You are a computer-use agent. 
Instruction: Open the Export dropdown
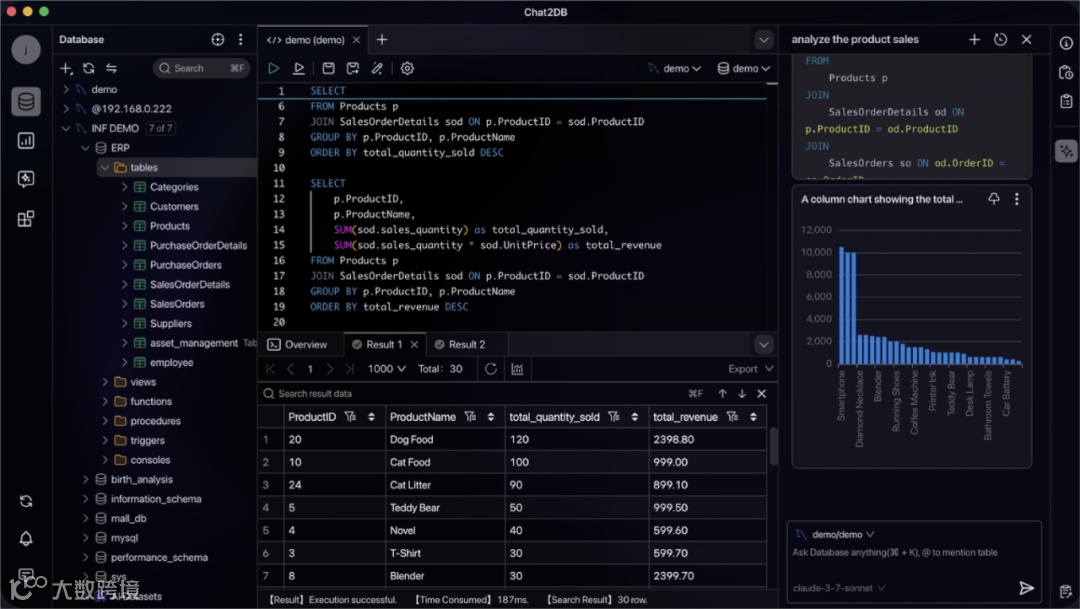[750, 369]
